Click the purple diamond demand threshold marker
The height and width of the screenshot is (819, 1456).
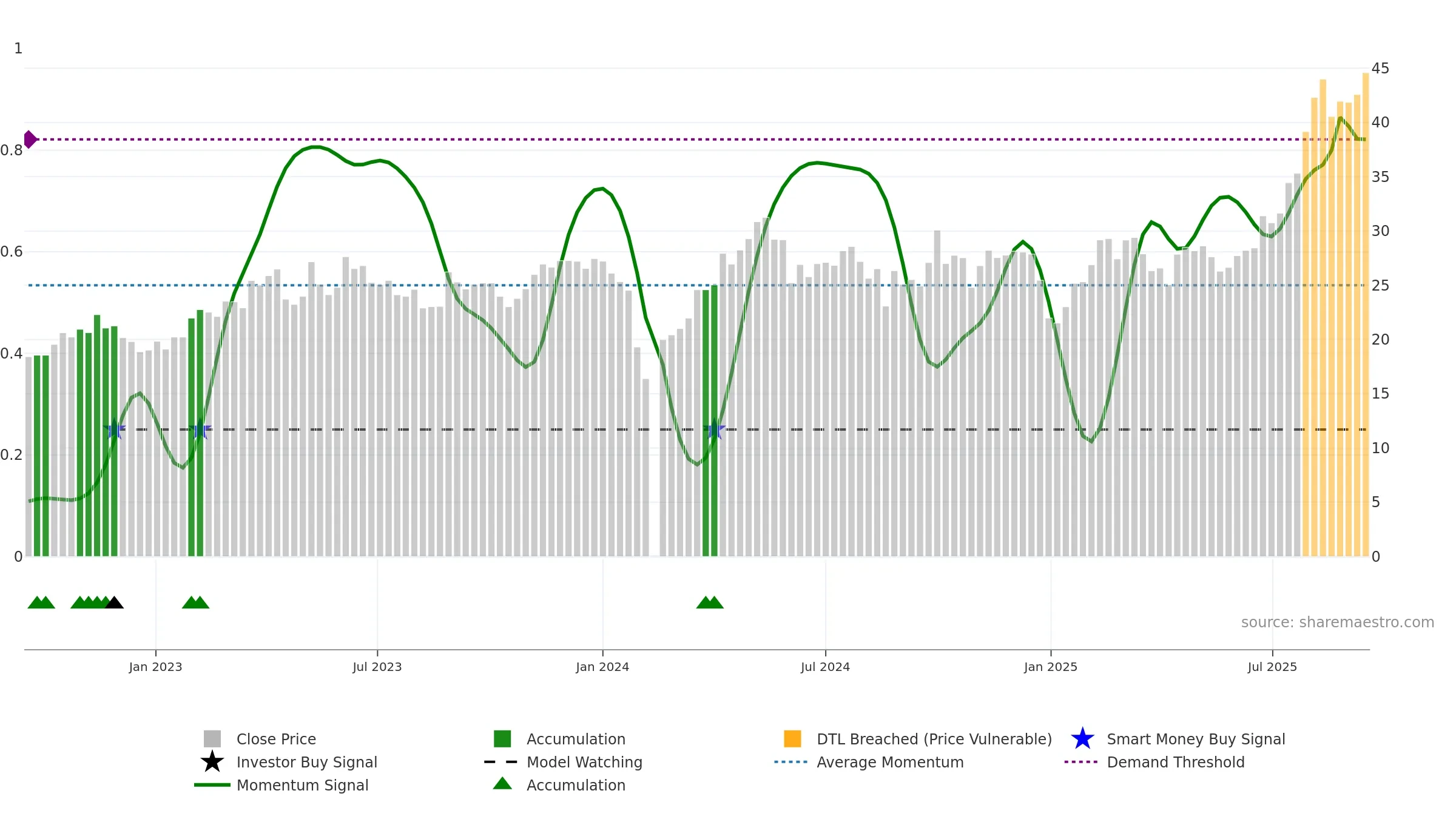pos(30,140)
